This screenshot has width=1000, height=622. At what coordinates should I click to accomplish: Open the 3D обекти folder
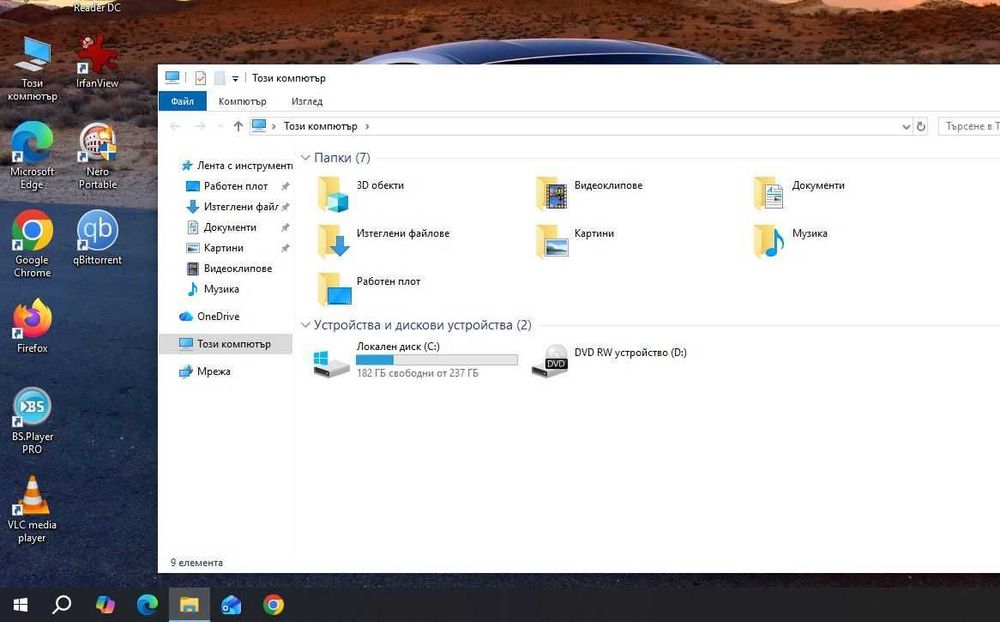coord(361,193)
